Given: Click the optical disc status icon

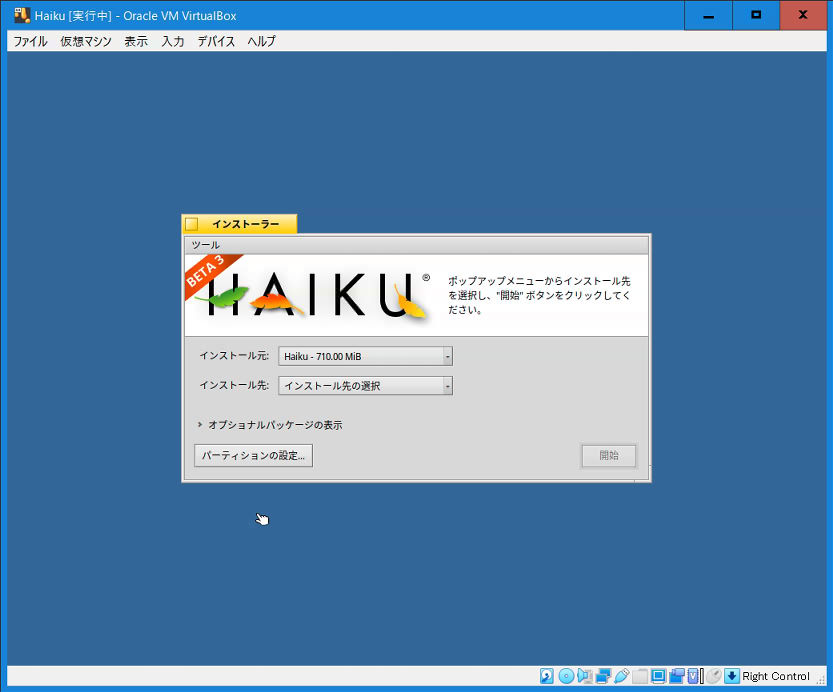Looking at the screenshot, I should click(566, 676).
